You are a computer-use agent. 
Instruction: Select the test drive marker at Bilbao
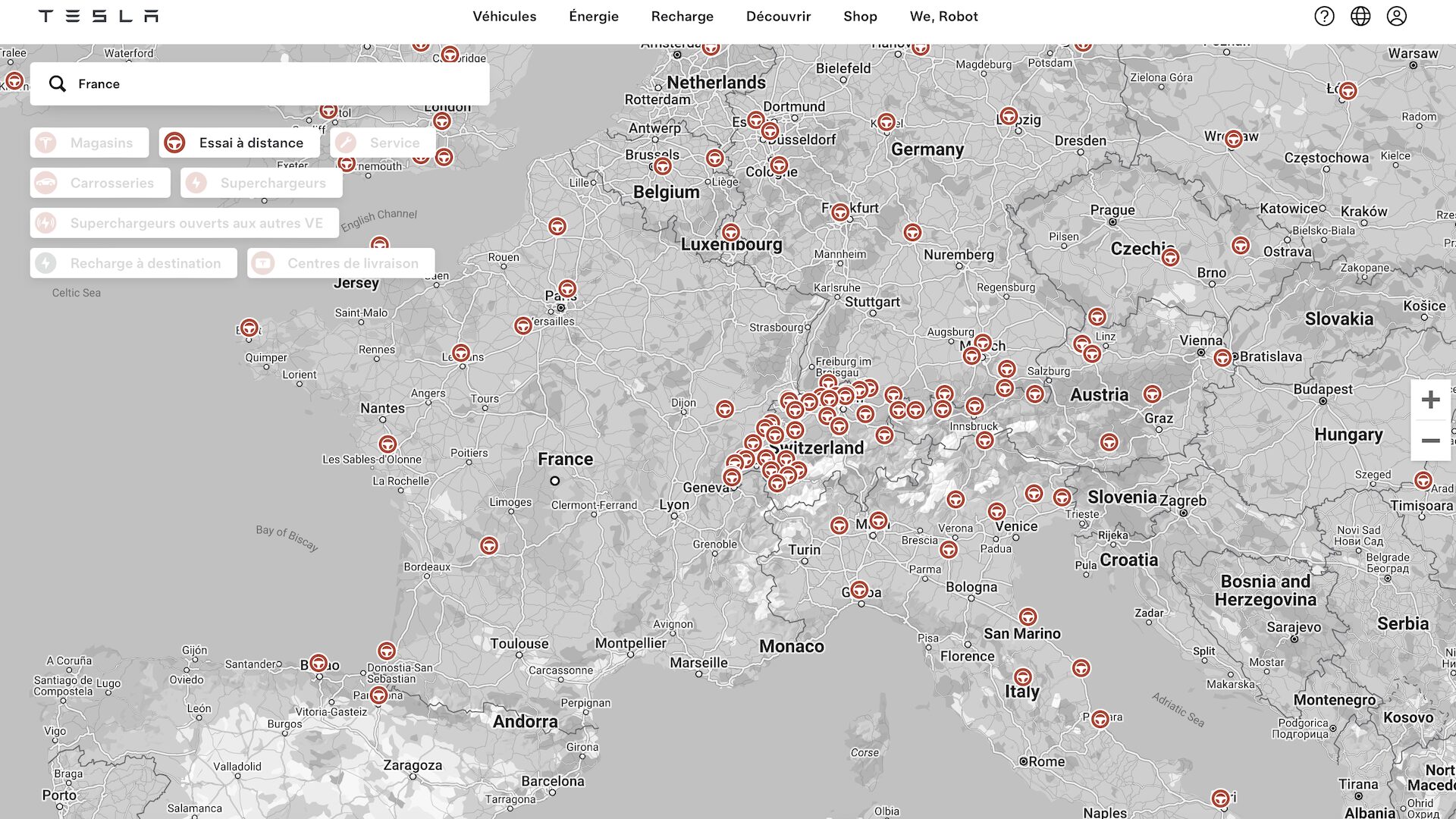click(319, 664)
